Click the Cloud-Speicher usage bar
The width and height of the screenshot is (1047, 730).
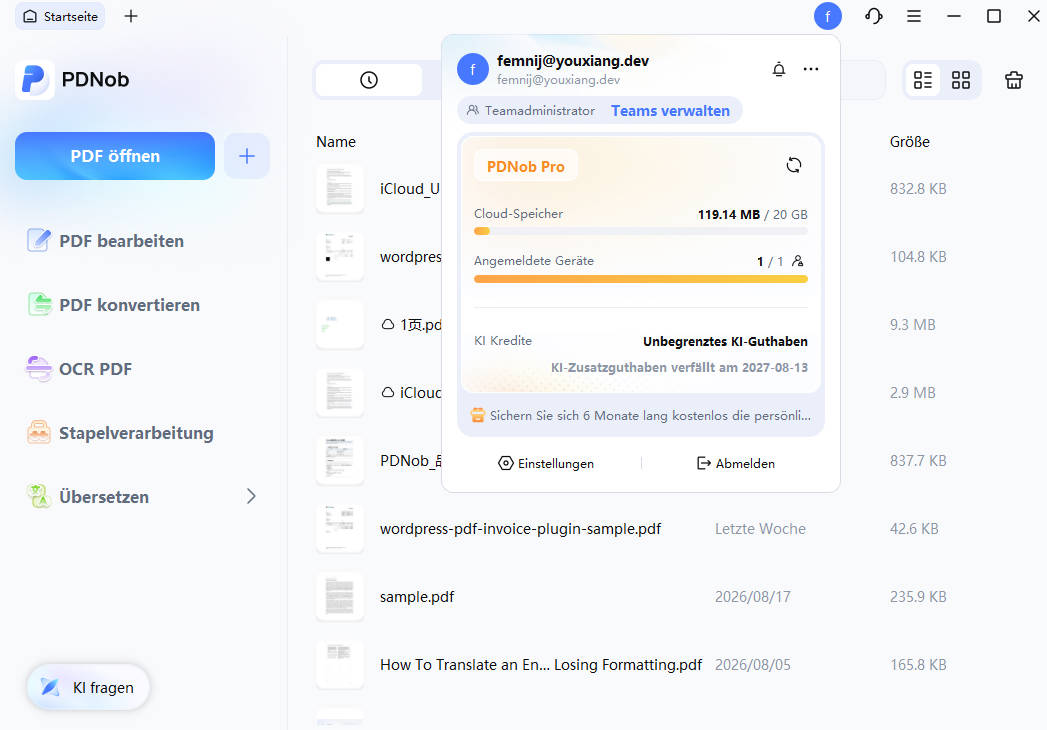pos(640,231)
